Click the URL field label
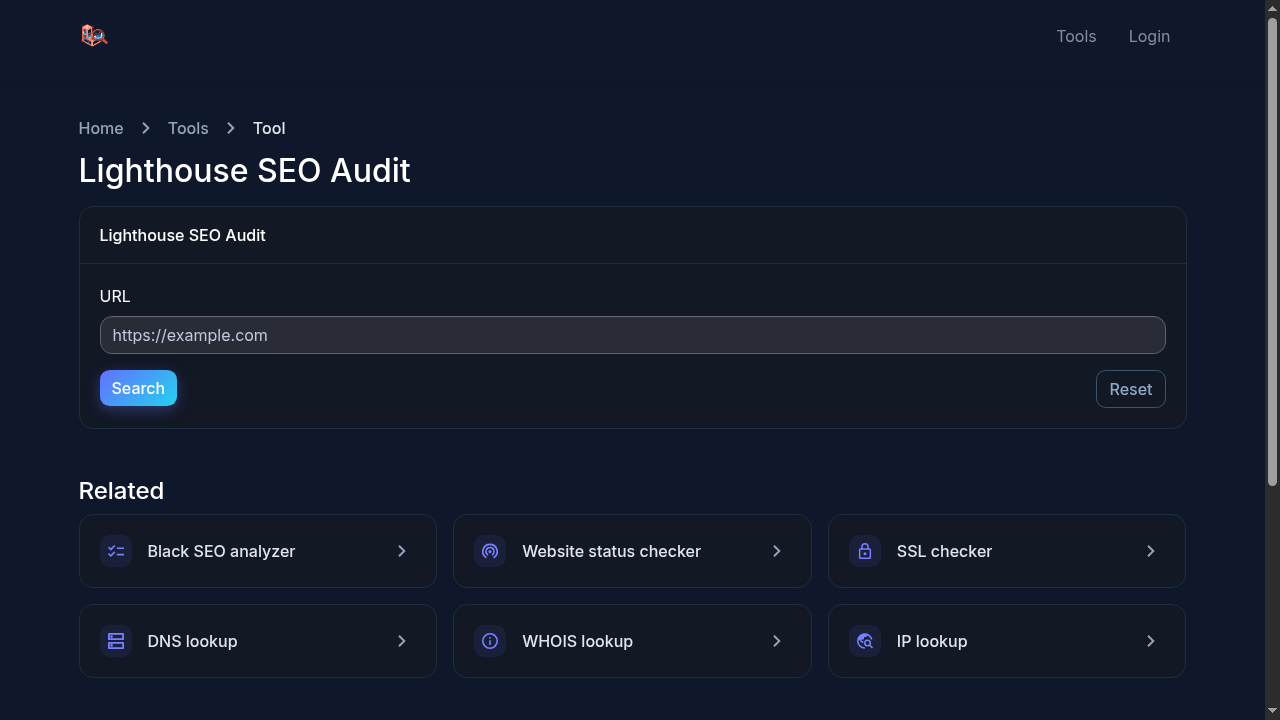The height and width of the screenshot is (720, 1280). point(115,296)
